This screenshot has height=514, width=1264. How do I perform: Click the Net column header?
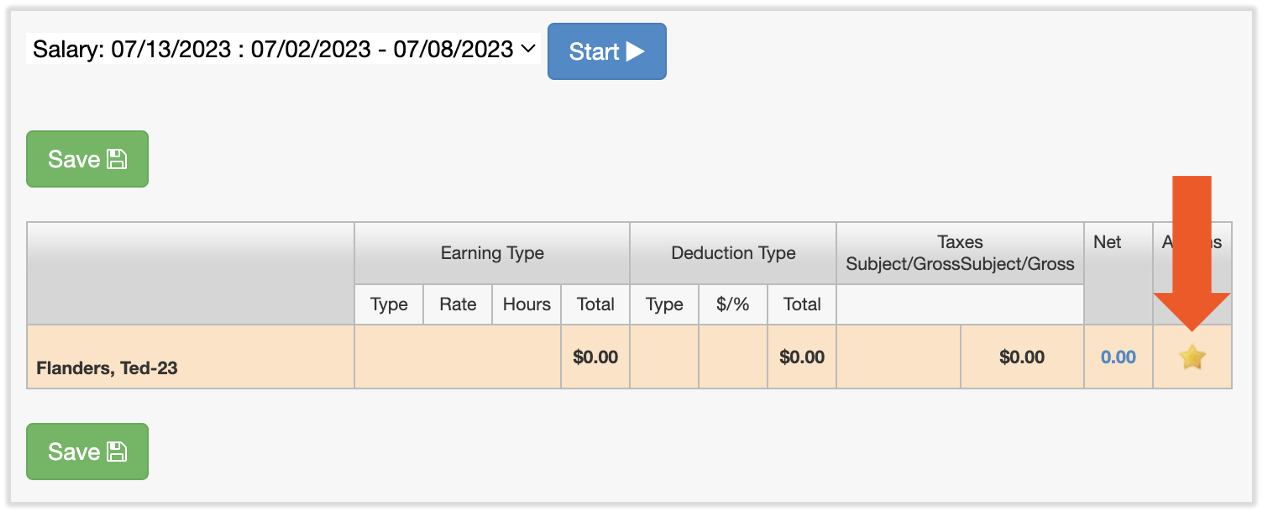pos(1107,242)
